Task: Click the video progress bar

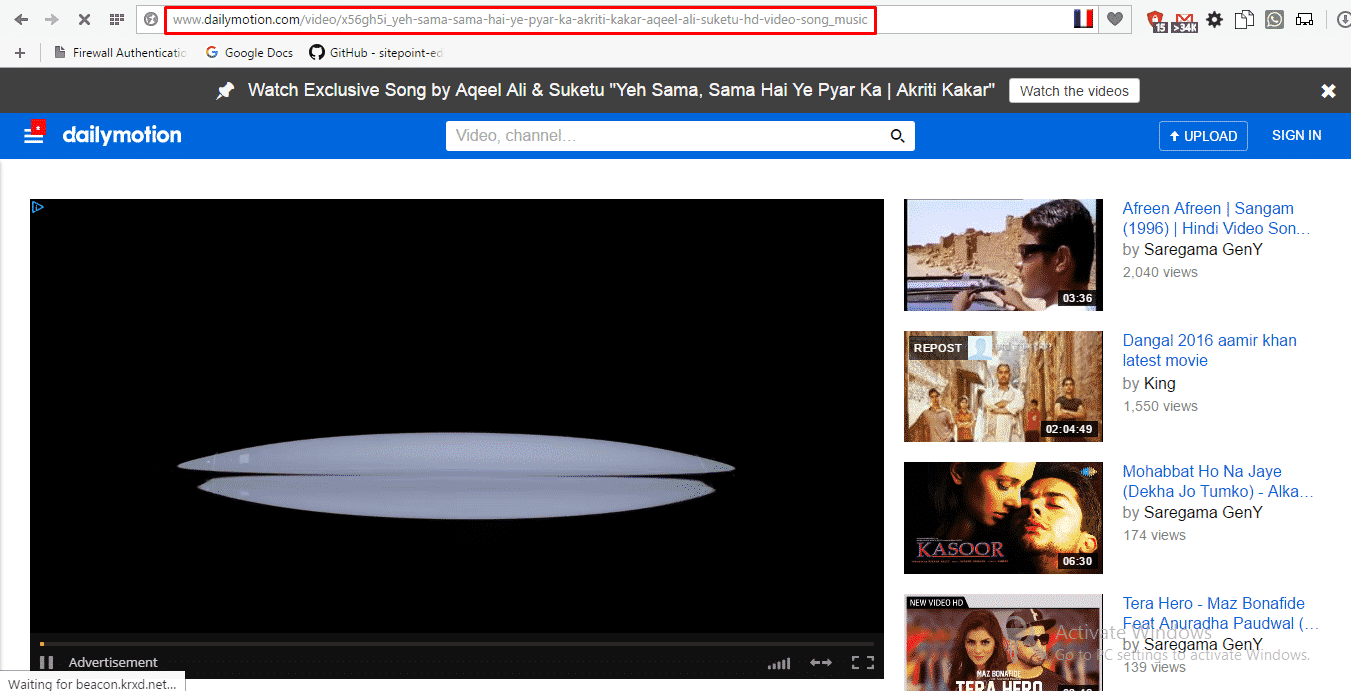Action: coord(456,643)
